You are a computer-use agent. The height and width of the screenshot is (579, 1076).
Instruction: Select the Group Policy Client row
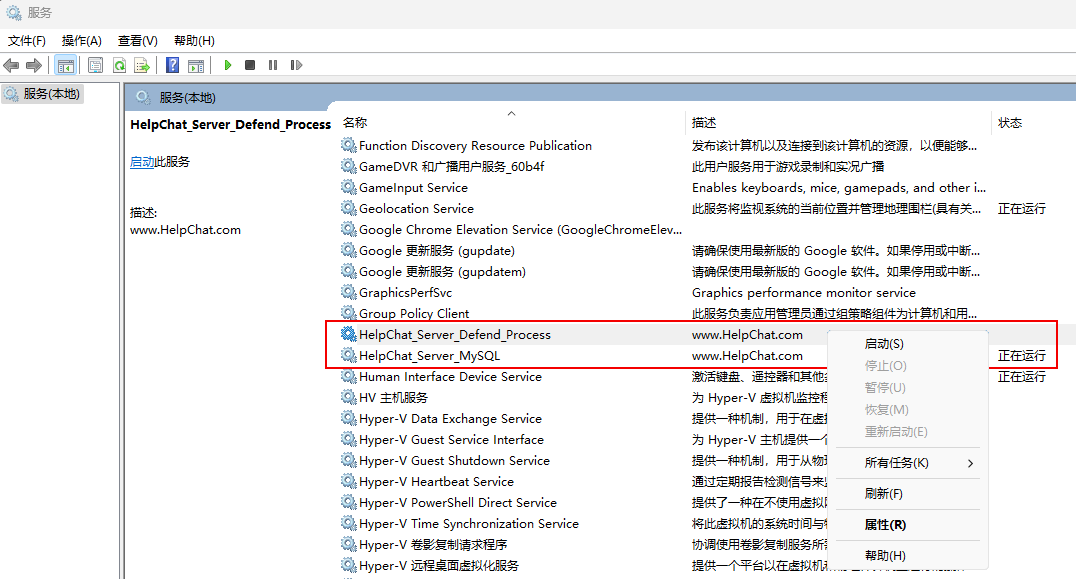(x=414, y=314)
